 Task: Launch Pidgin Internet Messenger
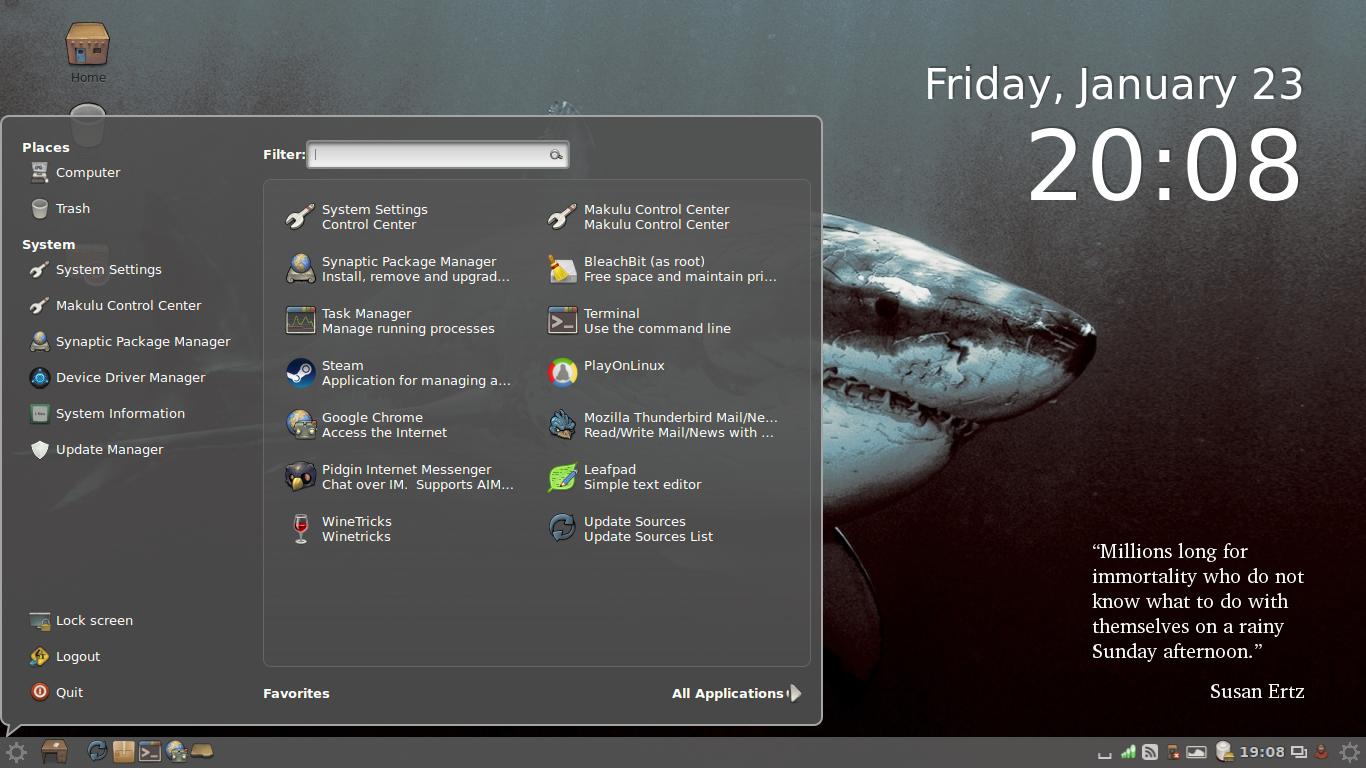click(398, 477)
